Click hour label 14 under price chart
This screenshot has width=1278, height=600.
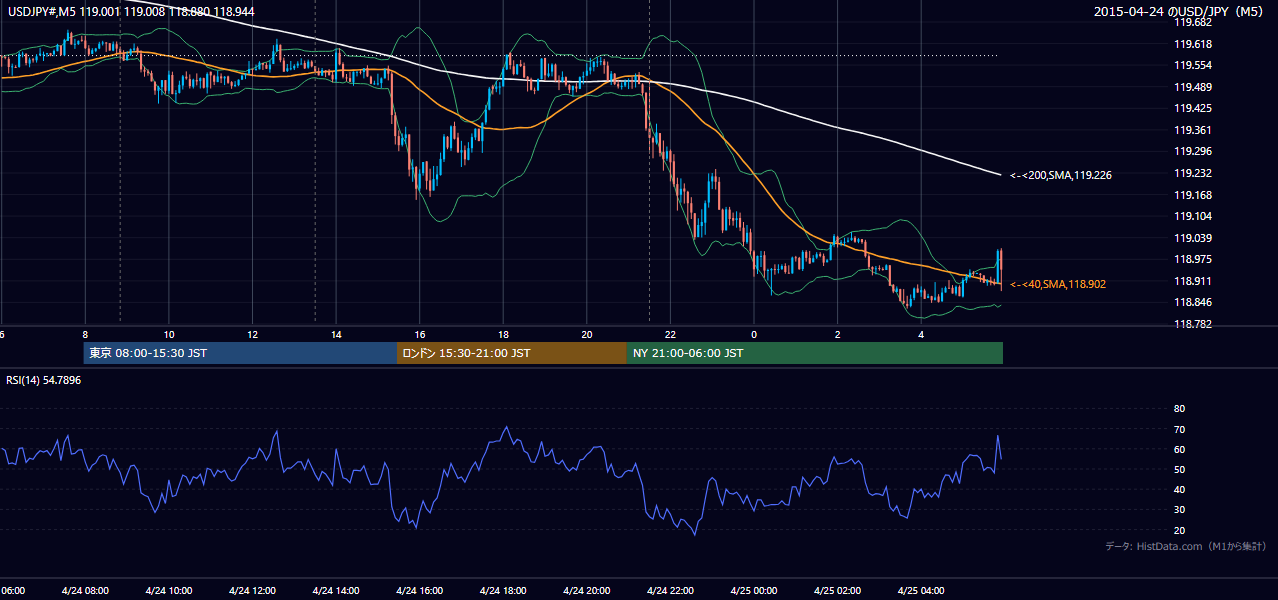click(x=336, y=334)
